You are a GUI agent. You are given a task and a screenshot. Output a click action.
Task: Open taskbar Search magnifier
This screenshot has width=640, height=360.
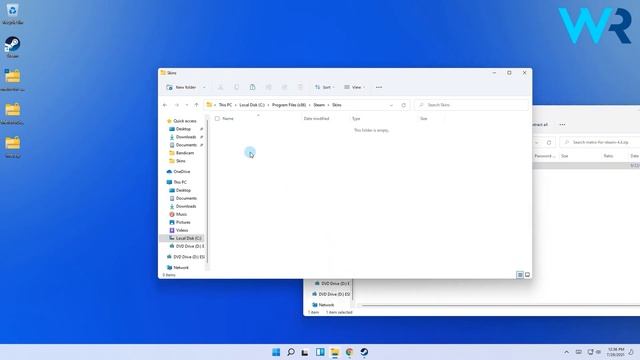pos(291,352)
